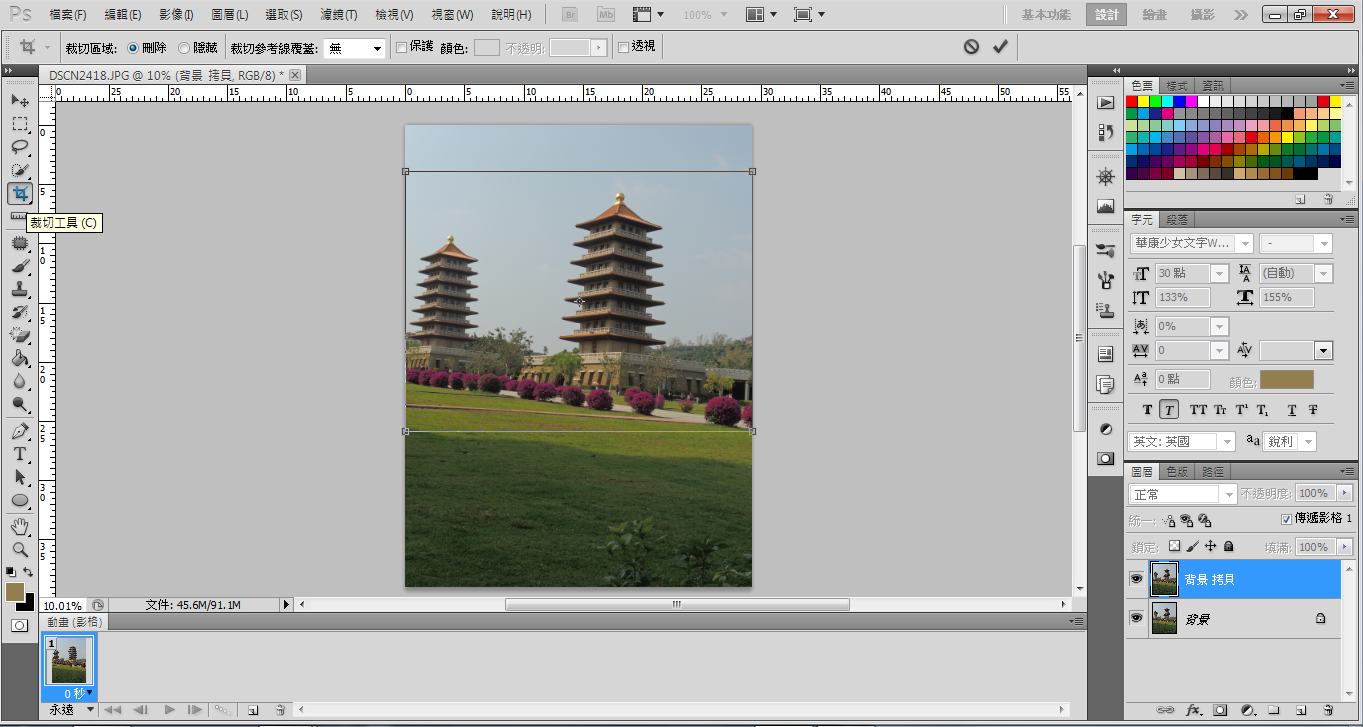Image resolution: width=1363 pixels, height=727 pixels.
Task: Click the foreground color swatch in toolbox
Action: pyautogui.click(x=14, y=591)
